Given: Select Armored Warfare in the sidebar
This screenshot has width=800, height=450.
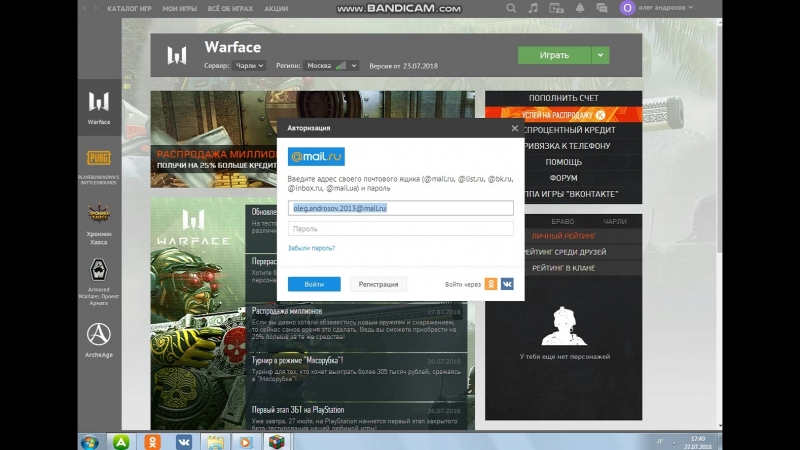Looking at the screenshot, I should tap(99, 282).
